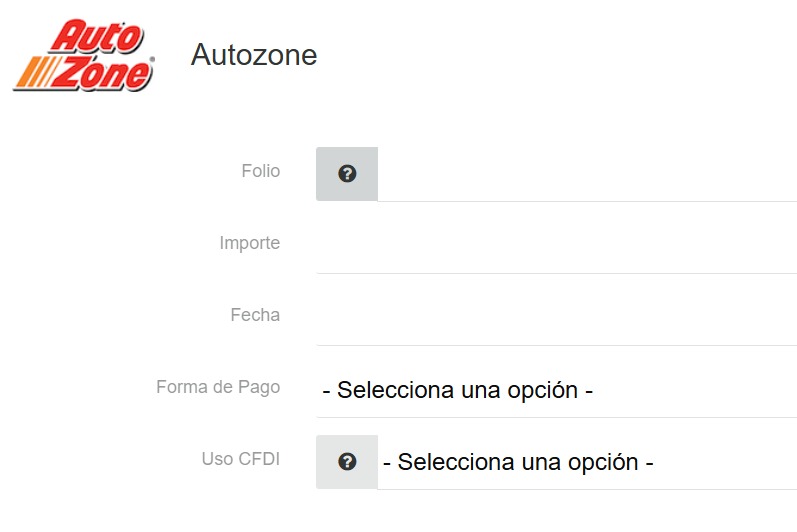Screen dimensions: 797x532
Task: Click the registered trademark symbol on the logo
Action: pyautogui.click(x=151, y=59)
